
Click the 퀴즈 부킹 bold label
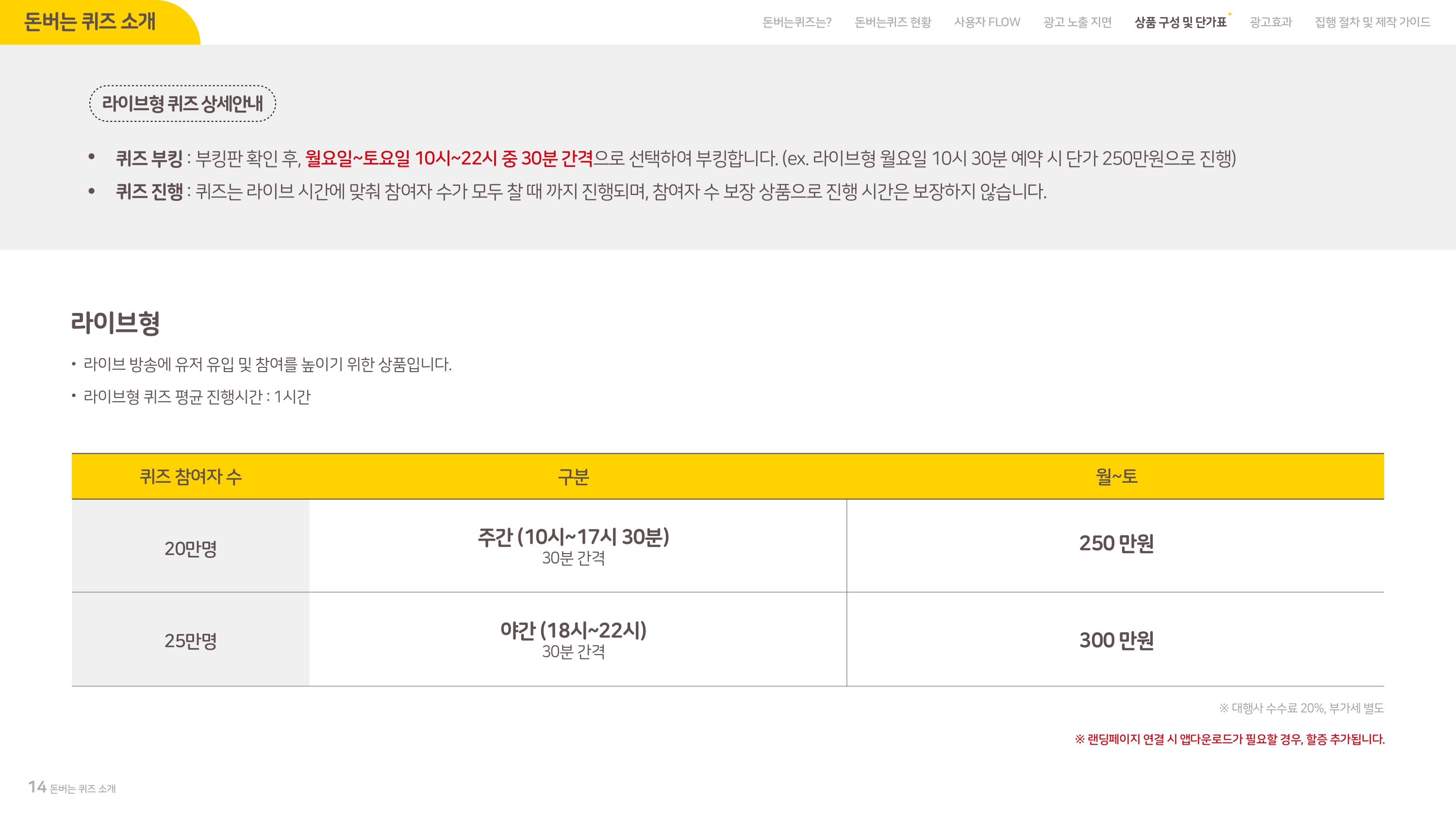click(149, 158)
